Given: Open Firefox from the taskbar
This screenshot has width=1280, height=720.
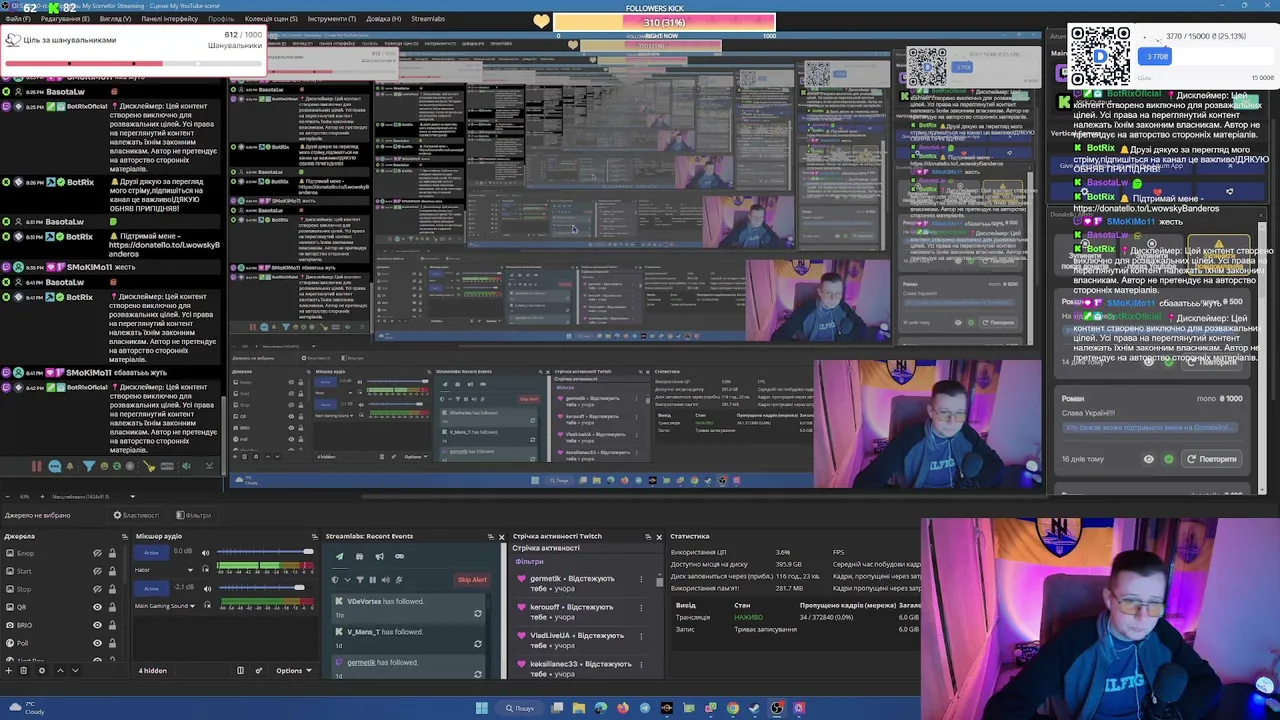Looking at the screenshot, I should point(622,708).
